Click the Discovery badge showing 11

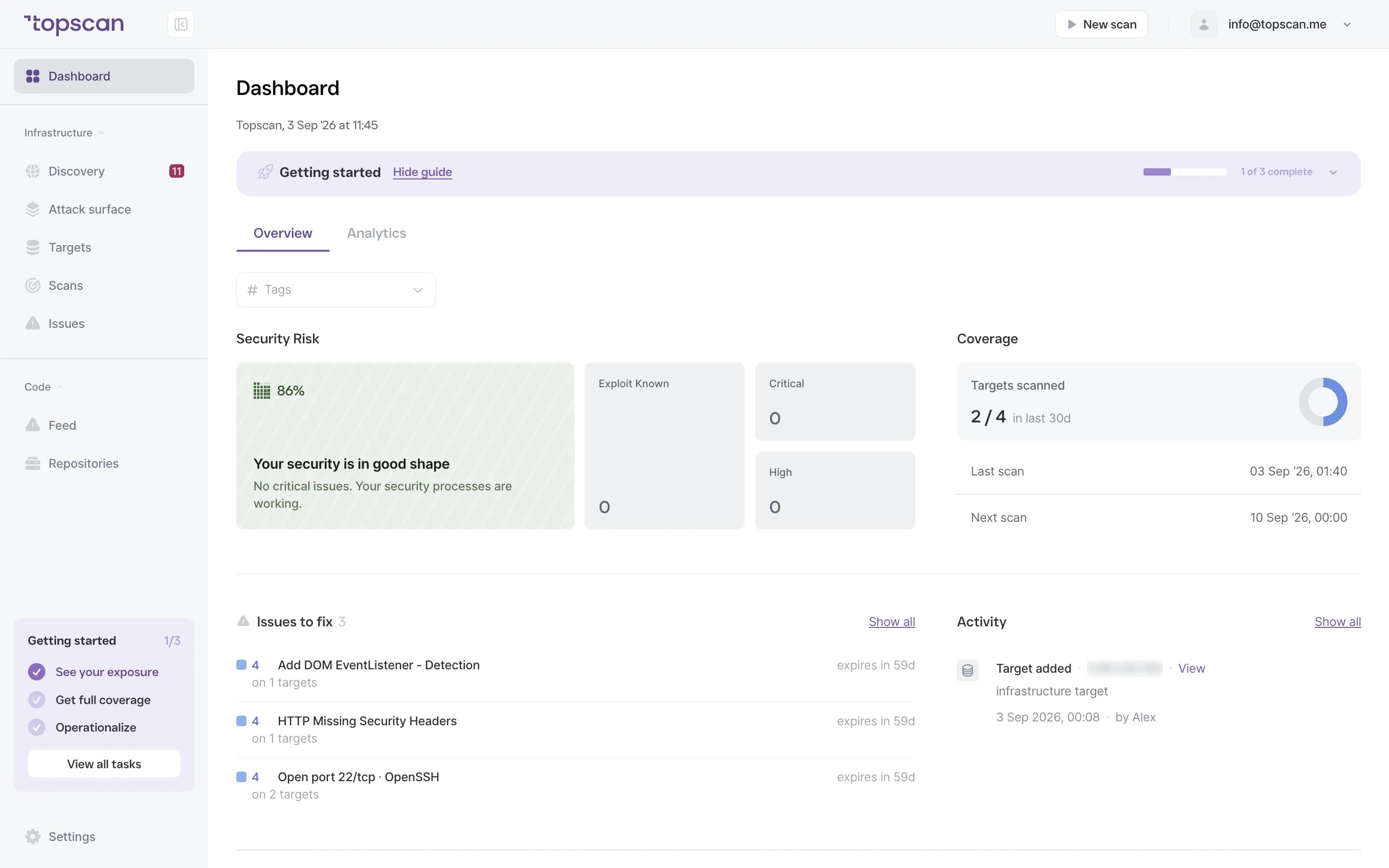176,171
